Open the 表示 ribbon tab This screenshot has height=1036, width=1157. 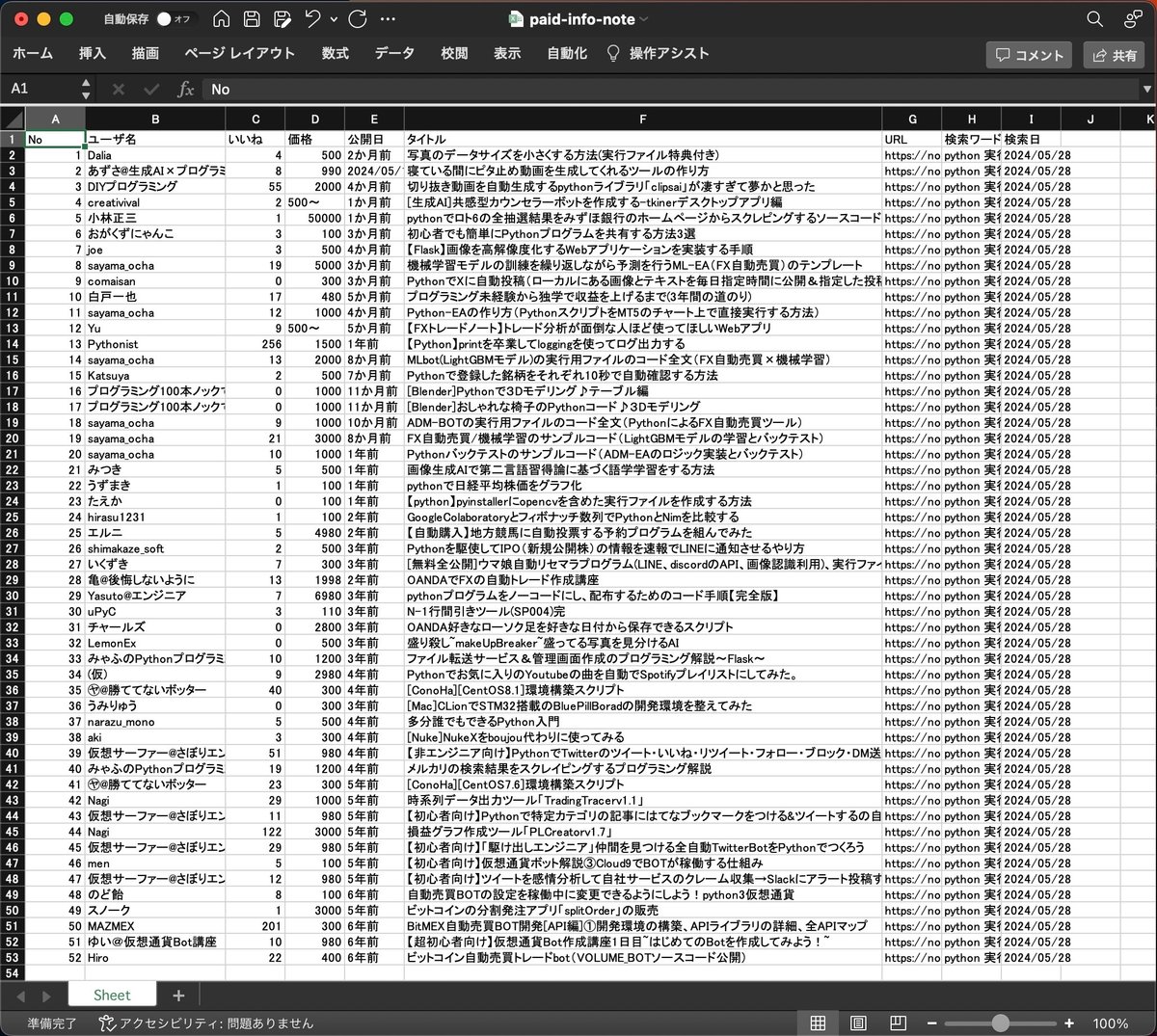[x=507, y=54]
